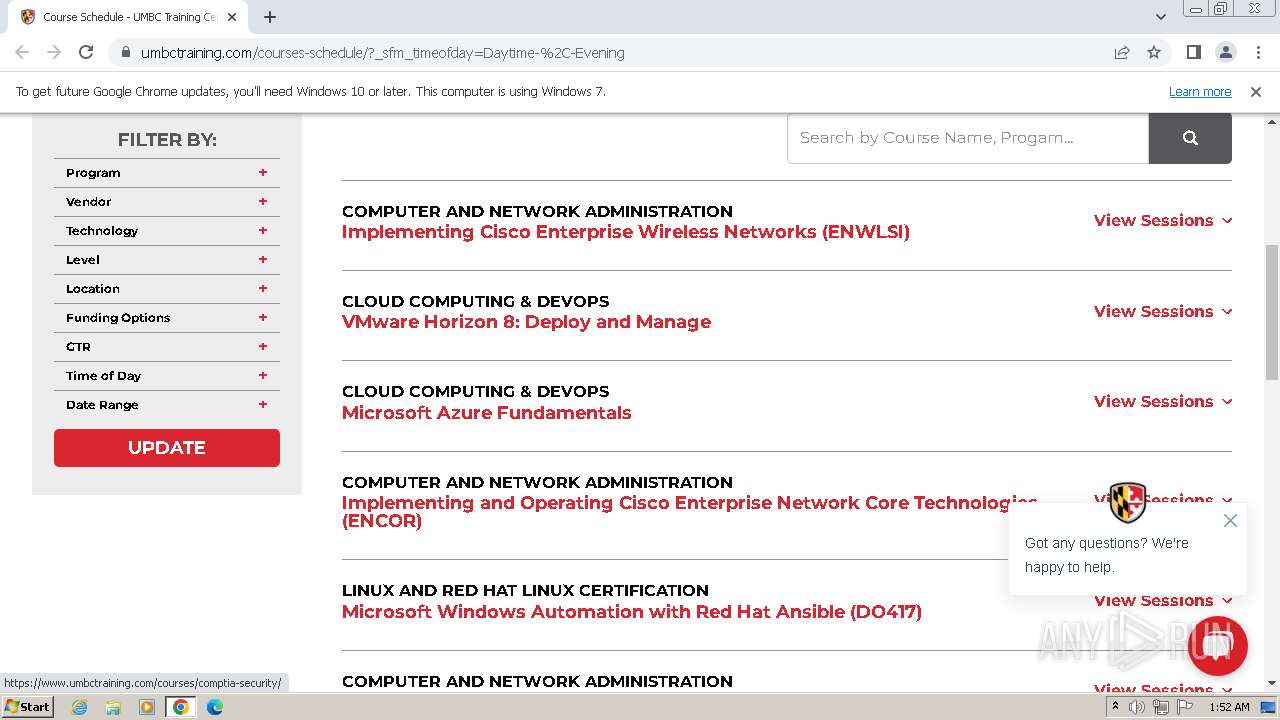
Task: Open the red chat widget
Action: click(x=1217, y=646)
